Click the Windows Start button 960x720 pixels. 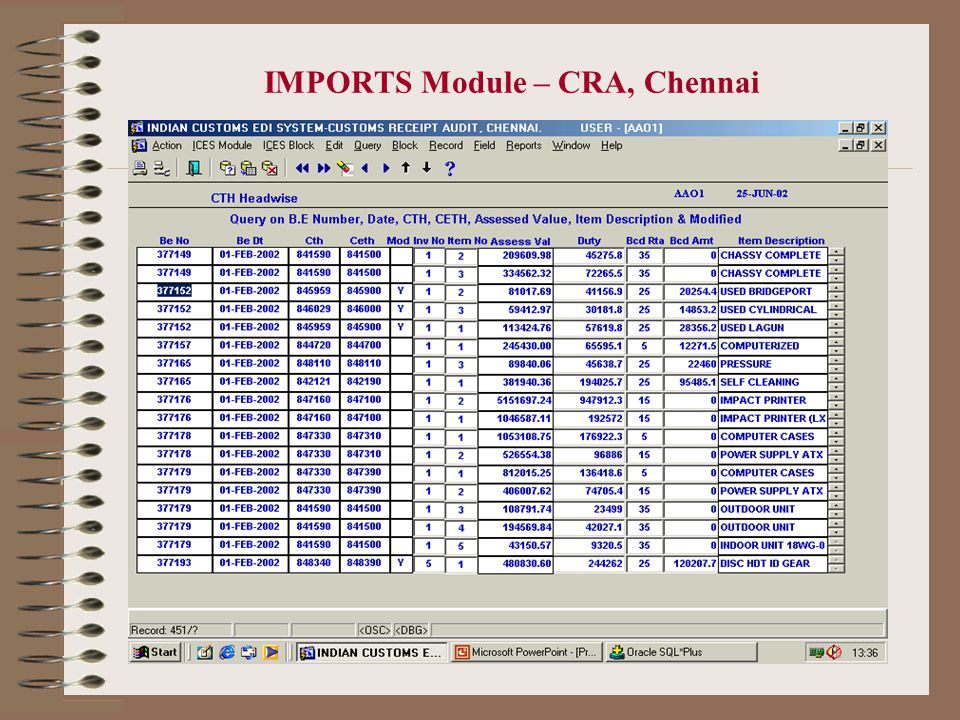155,653
